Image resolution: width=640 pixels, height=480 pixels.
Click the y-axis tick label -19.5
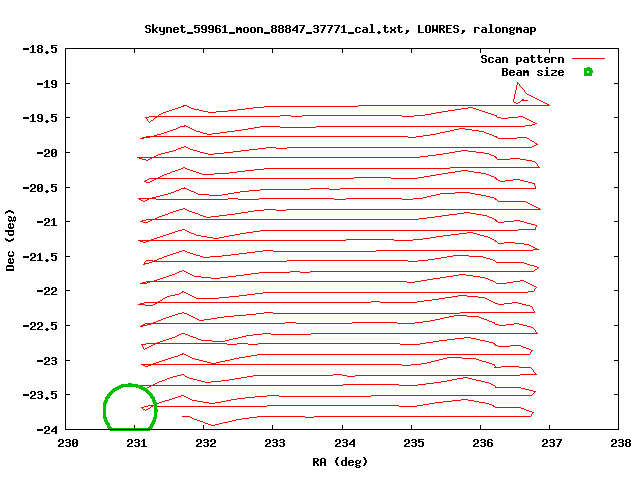(40, 118)
